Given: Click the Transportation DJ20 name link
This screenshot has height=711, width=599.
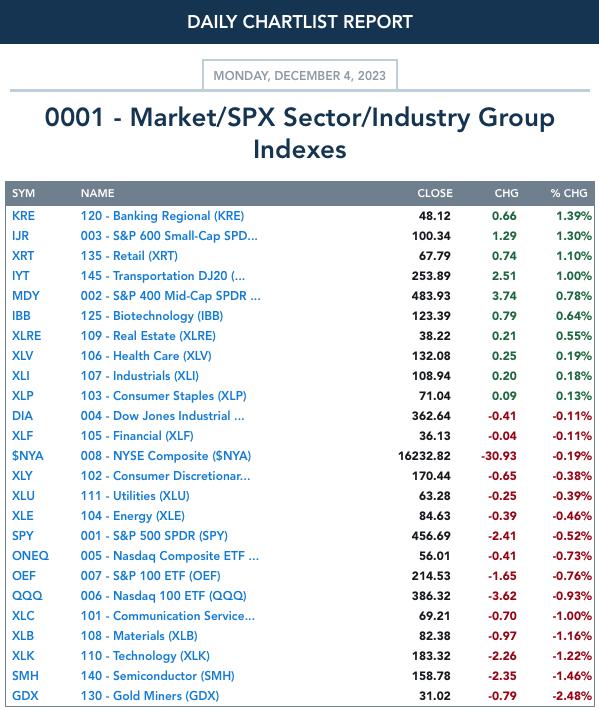Looking at the screenshot, I should pos(163,276).
